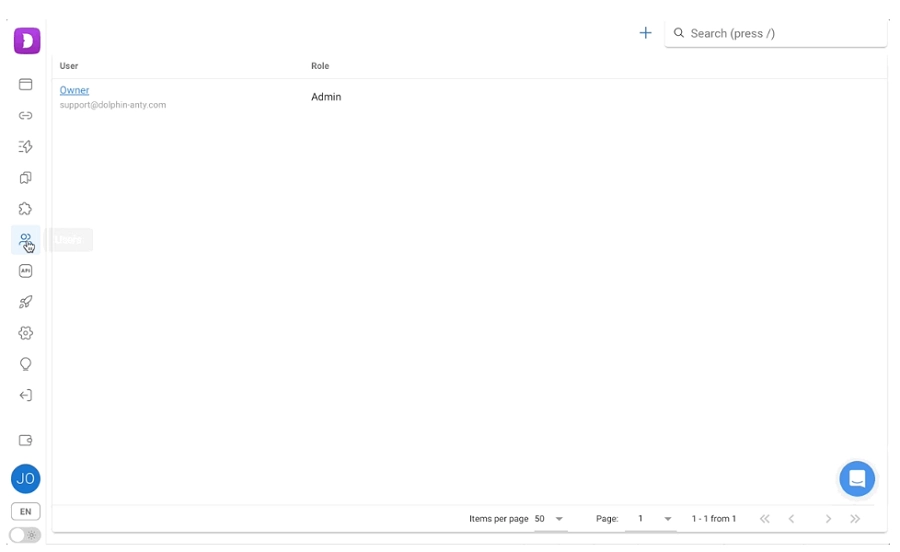Open the EN language selector
The height and width of the screenshot is (552, 900).
pos(26,511)
